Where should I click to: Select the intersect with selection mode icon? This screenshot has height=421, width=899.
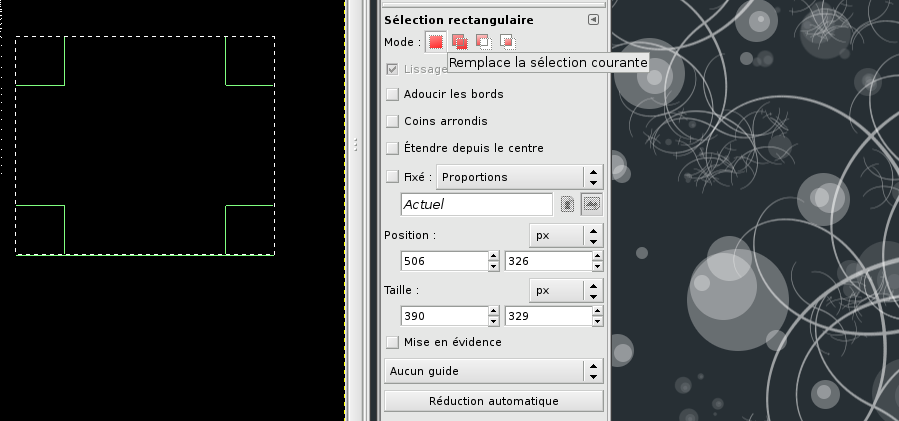tap(507, 42)
